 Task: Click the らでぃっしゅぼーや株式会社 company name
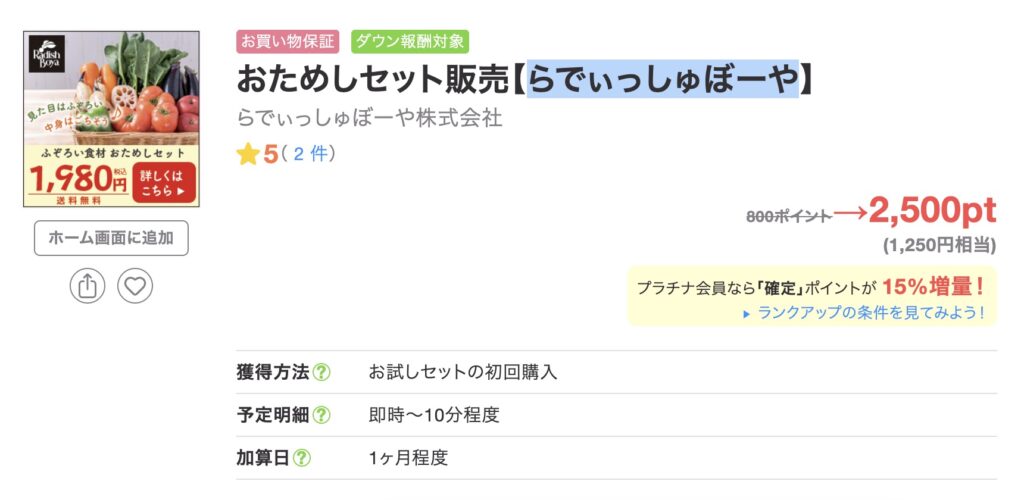[369, 117]
